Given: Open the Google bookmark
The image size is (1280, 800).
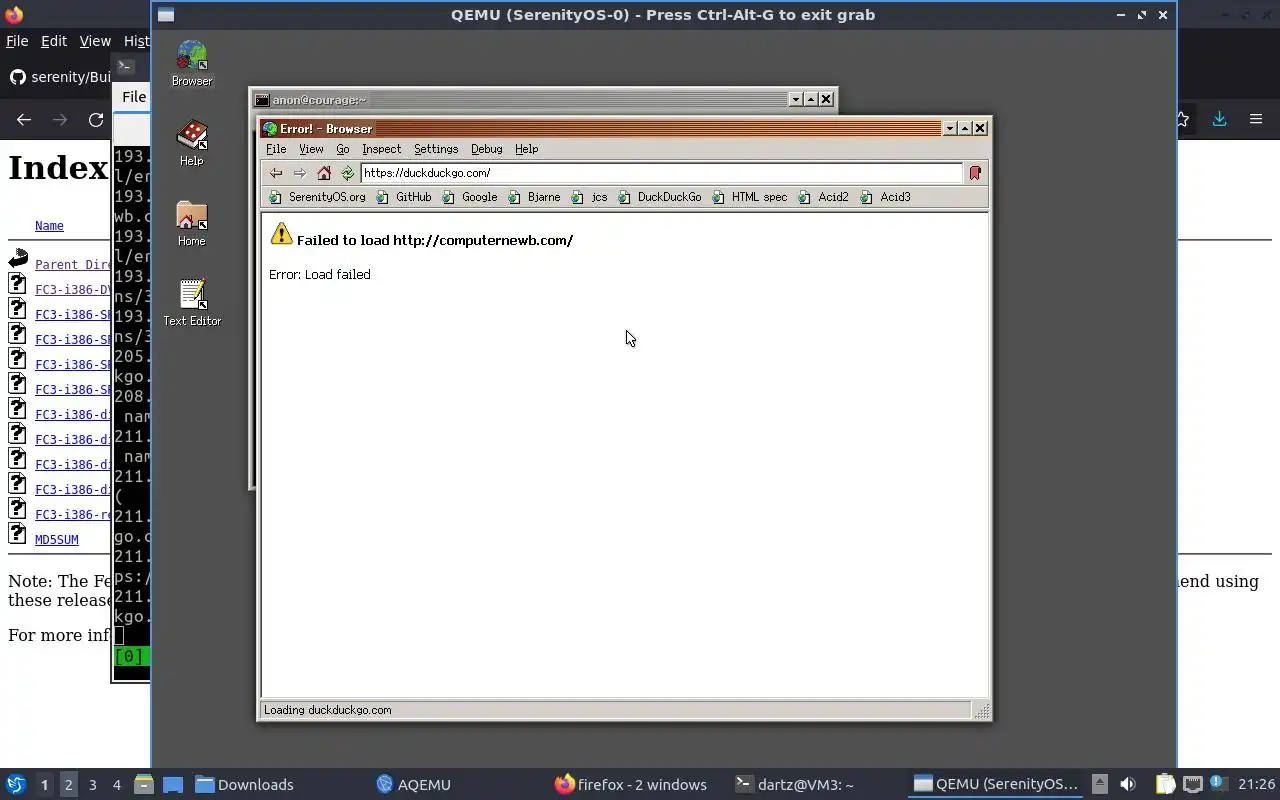Looking at the screenshot, I should pyautogui.click(x=469, y=197).
